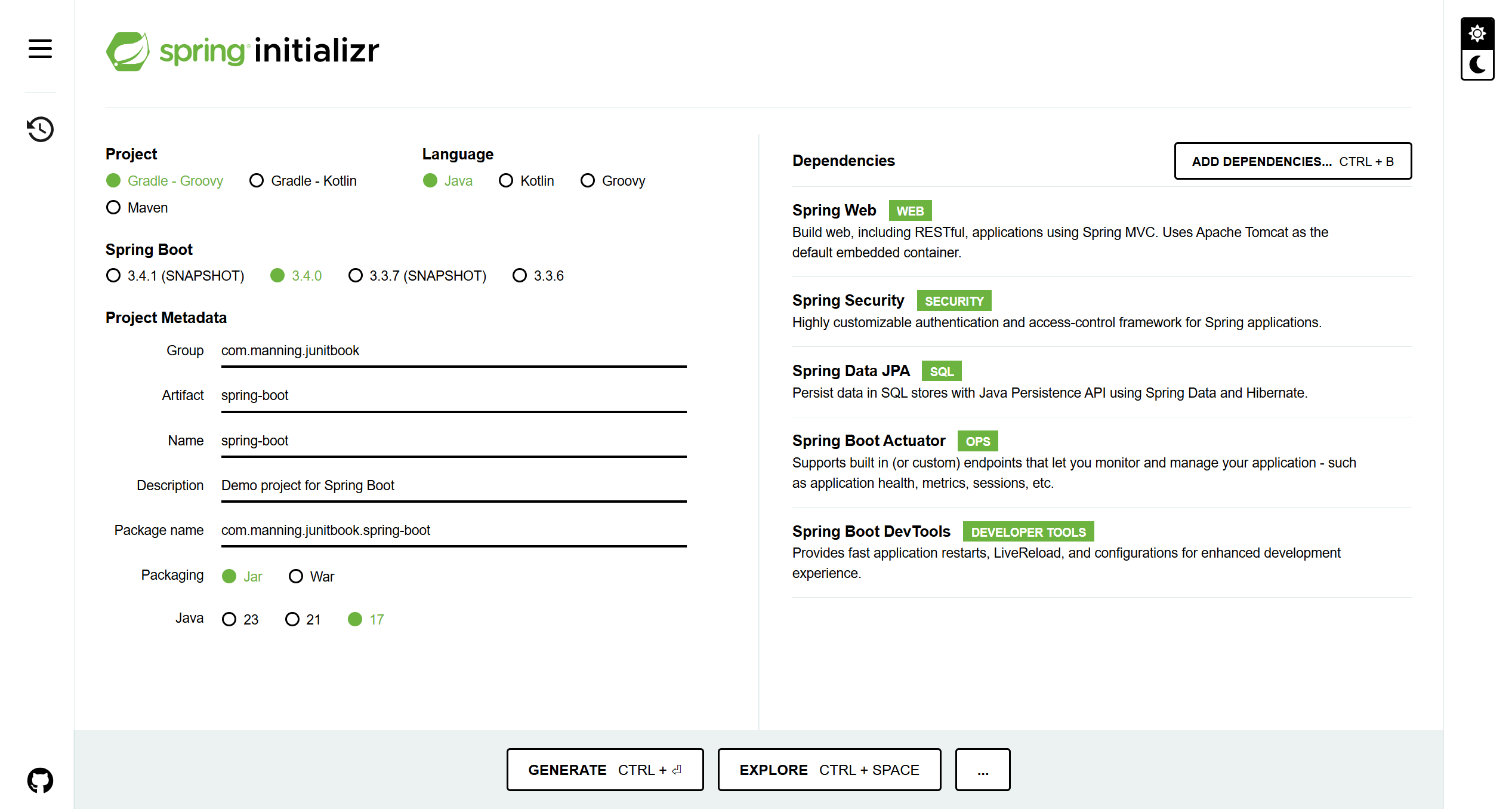This screenshot has width=1512, height=809.
Task: Click the Spring Boot DevTools title
Action: [871, 532]
